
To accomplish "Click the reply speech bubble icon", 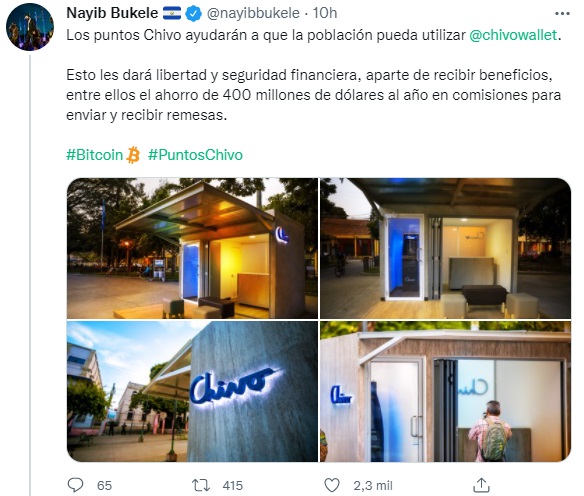I will click(76, 485).
